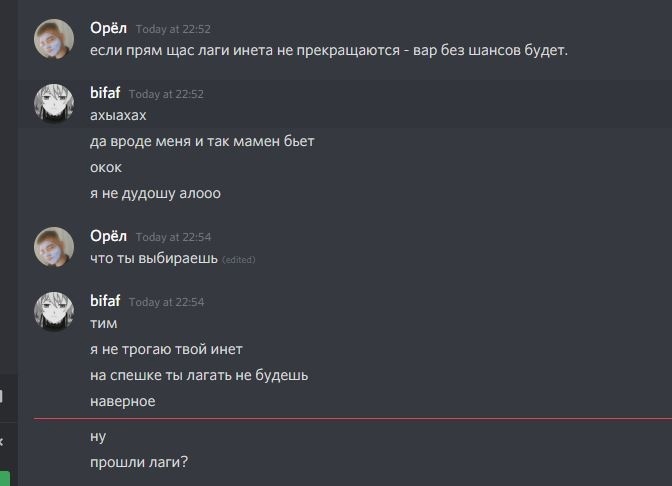
Task: Select the username Орёл posted at 22:54
Action: click(108, 236)
